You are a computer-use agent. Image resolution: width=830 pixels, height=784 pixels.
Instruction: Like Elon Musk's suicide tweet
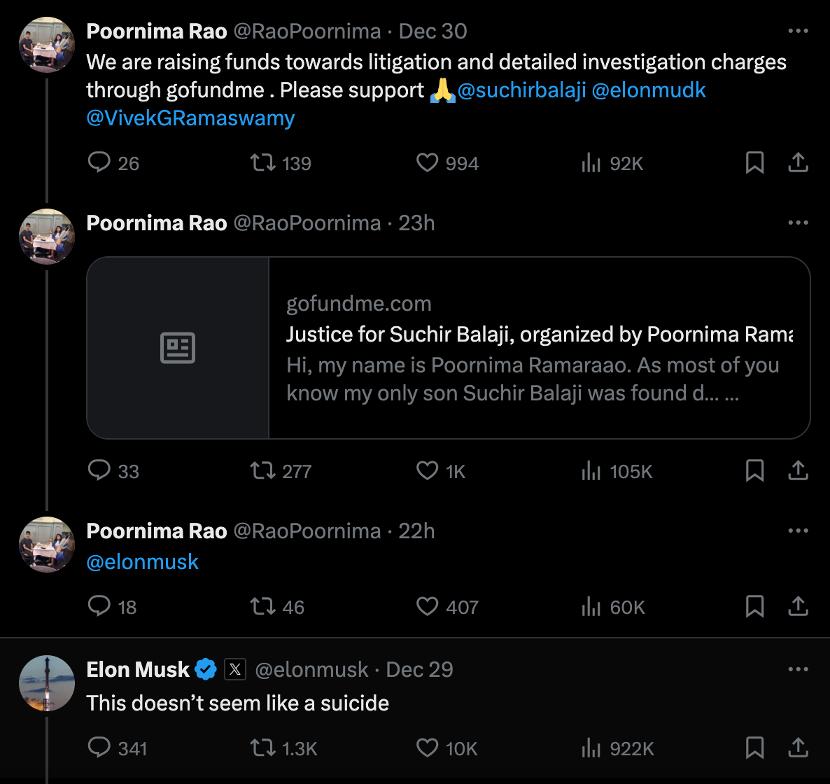click(428, 747)
